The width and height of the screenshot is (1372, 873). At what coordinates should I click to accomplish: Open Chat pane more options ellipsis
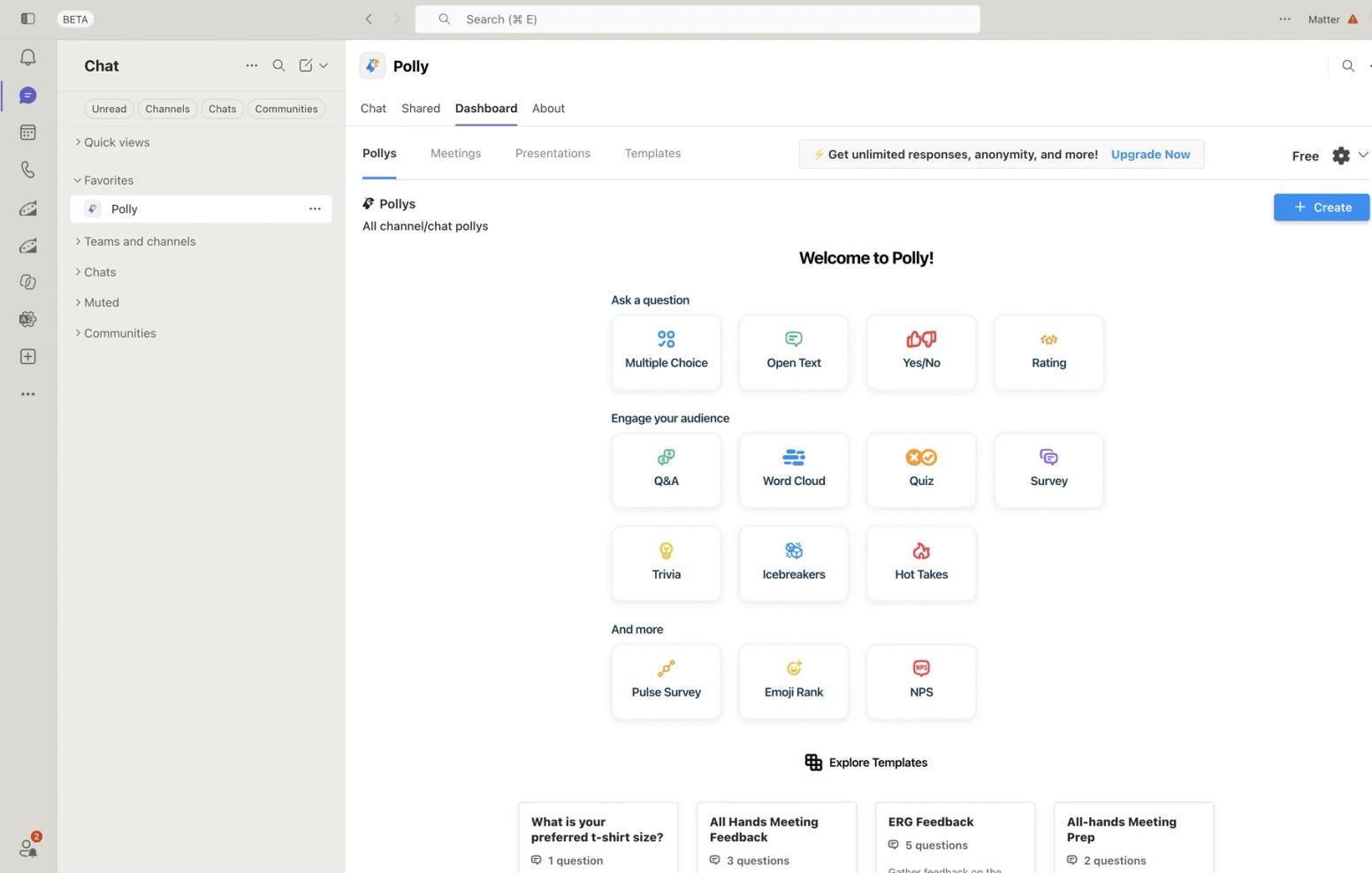pyautogui.click(x=252, y=65)
